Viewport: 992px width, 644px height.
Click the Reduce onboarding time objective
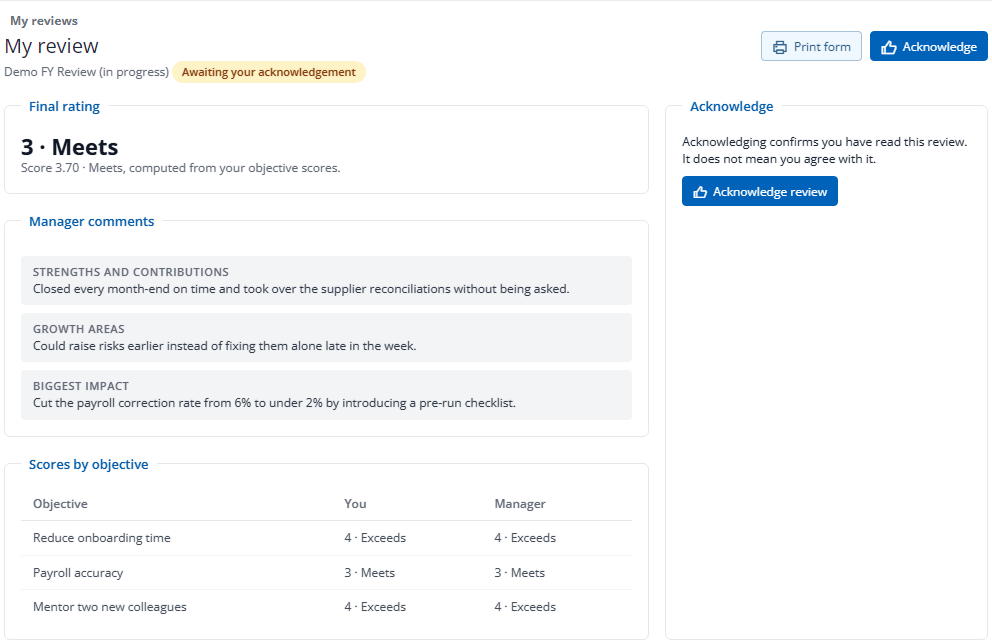102,538
